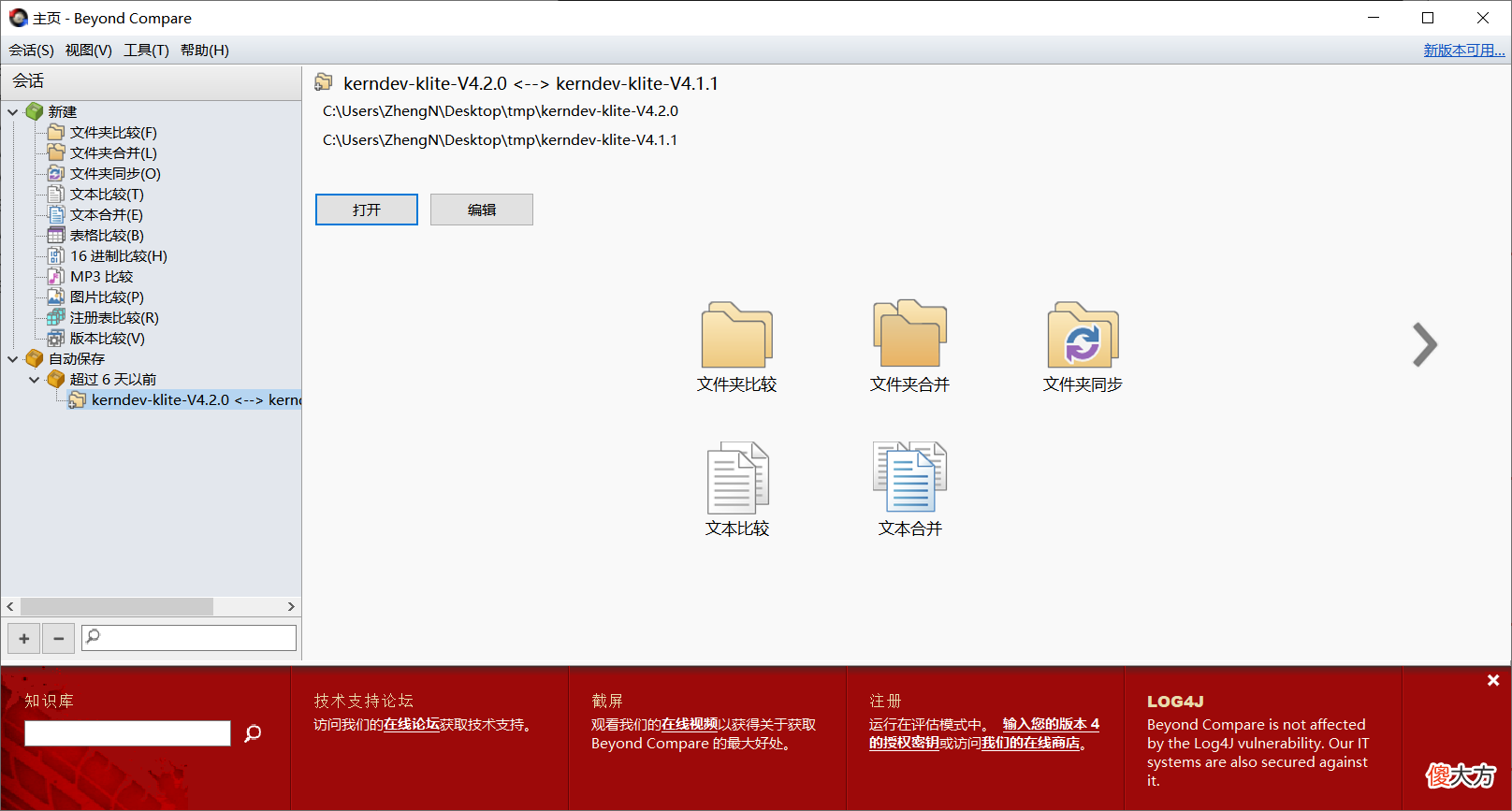Click the left arrow of the session scrollbar

10,606
